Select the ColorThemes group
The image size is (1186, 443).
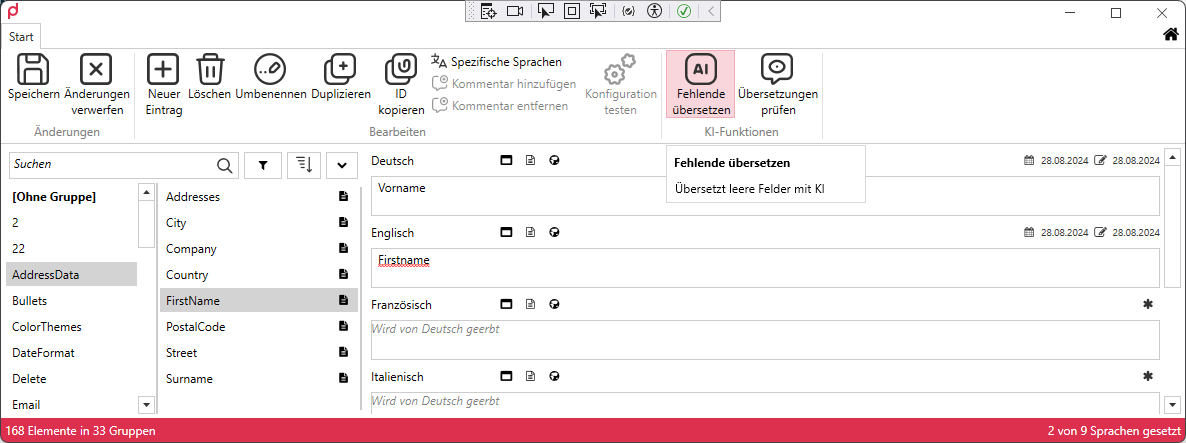pyautogui.click(x=71, y=327)
